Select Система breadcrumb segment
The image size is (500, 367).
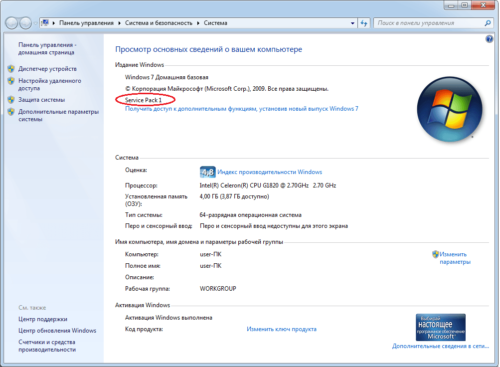click(215, 23)
